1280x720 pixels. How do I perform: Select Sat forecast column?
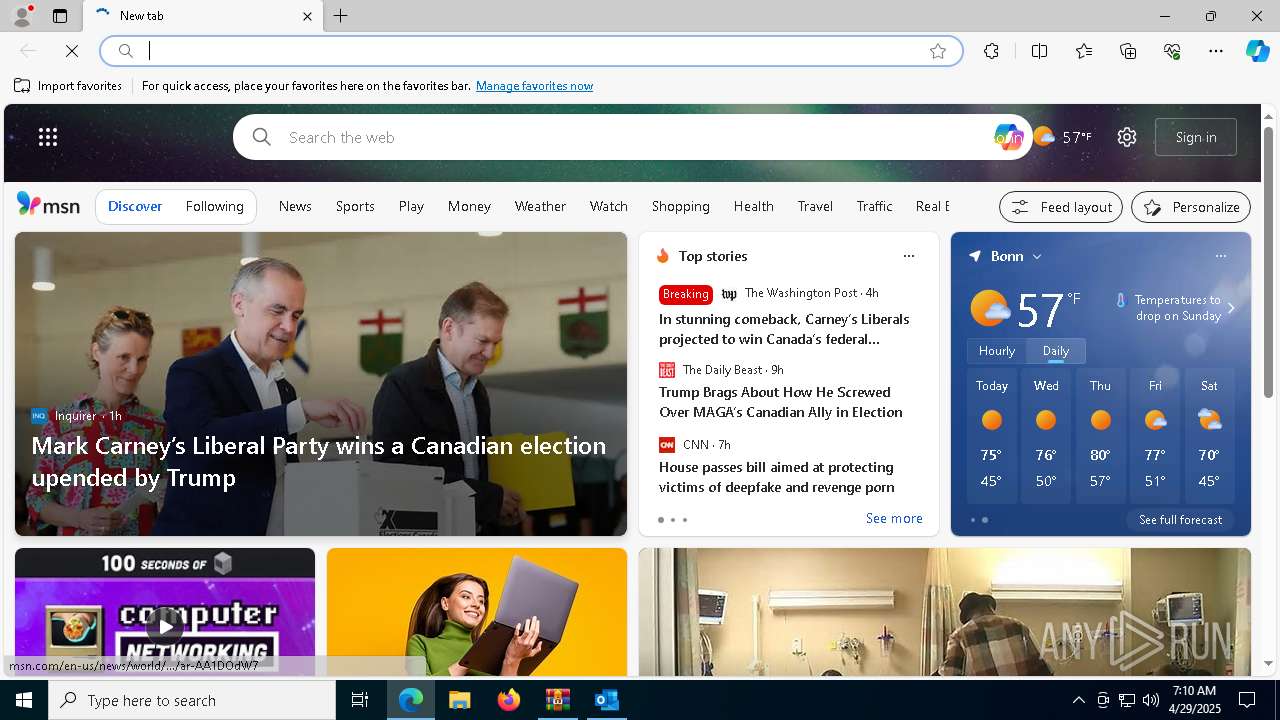(x=1209, y=435)
